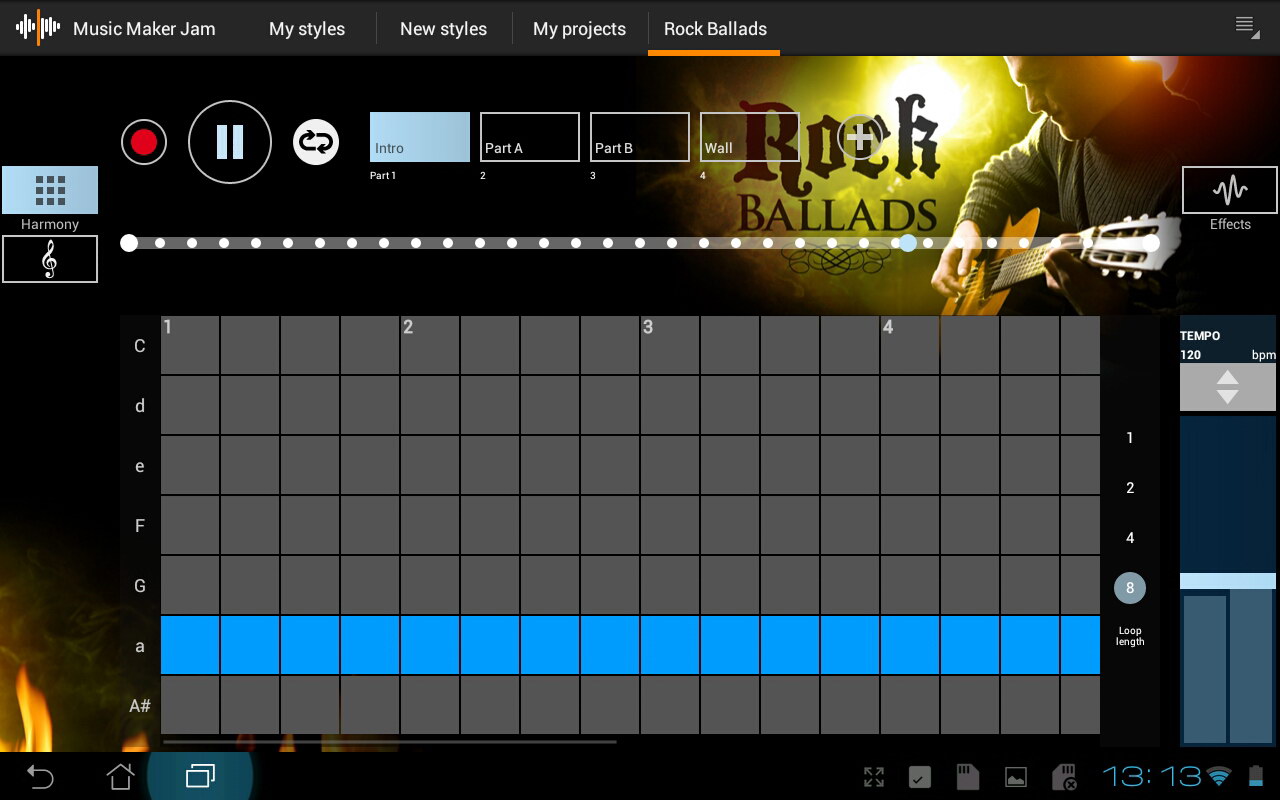Select the Rock Ballads tab

pos(715,29)
